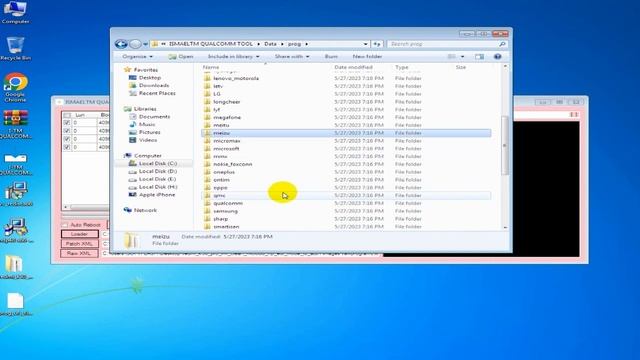
Task: Select Libraries in navigation pane
Action: (145, 109)
